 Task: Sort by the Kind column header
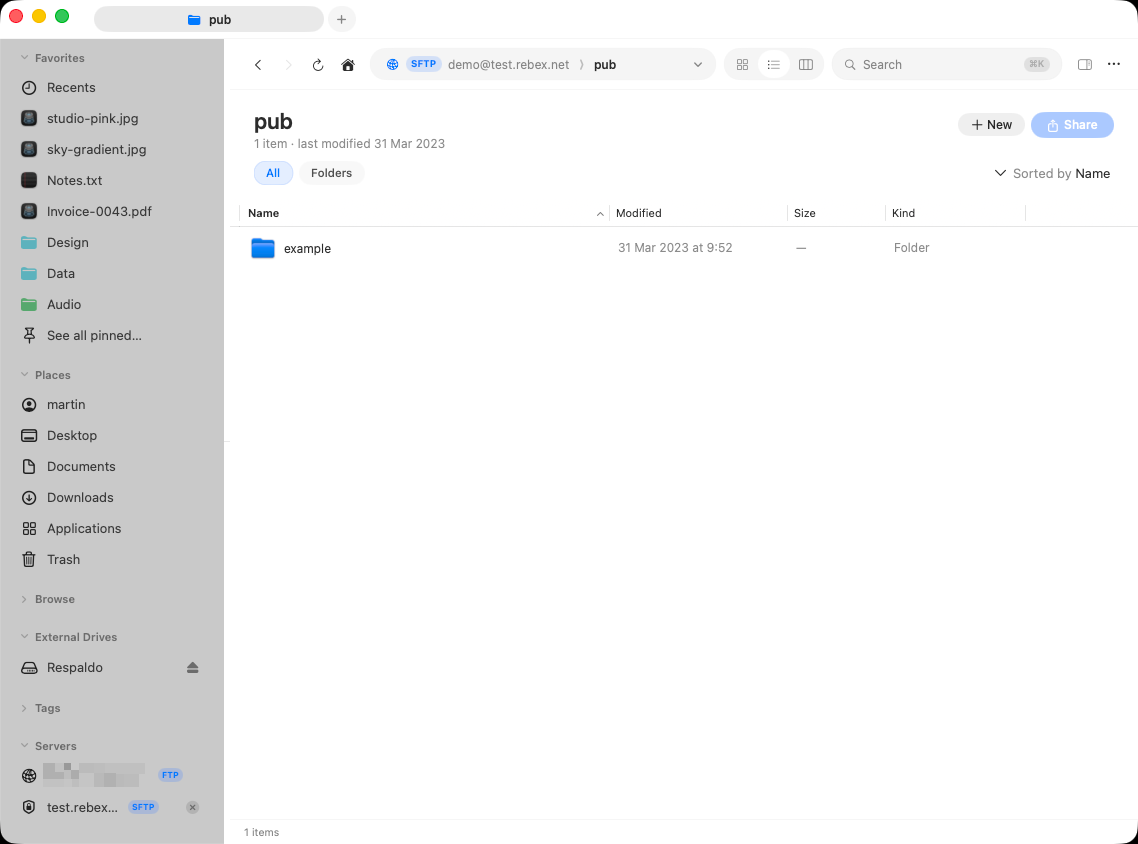(x=955, y=213)
